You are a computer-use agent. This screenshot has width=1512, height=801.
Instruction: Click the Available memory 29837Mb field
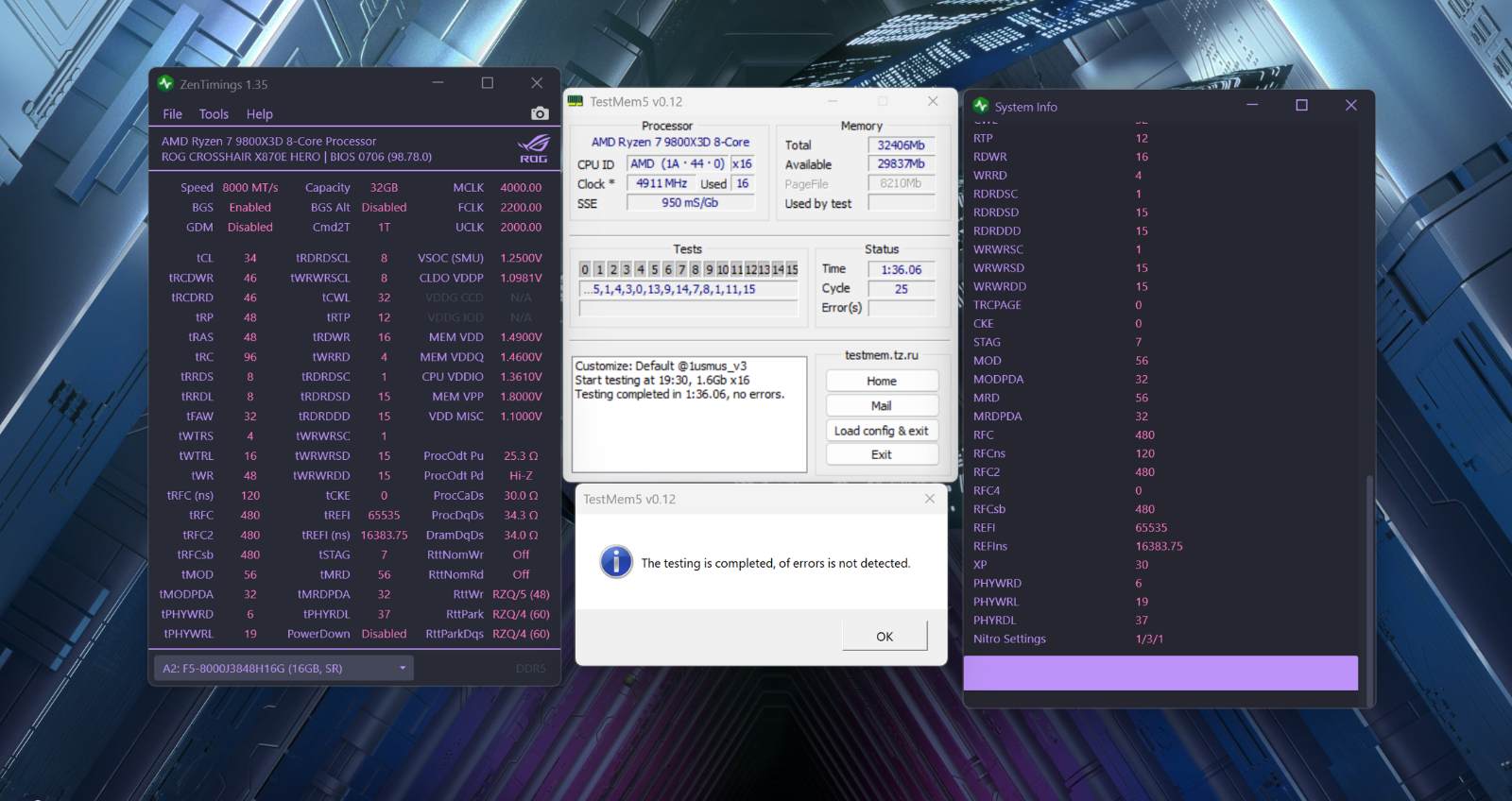[902, 163]
